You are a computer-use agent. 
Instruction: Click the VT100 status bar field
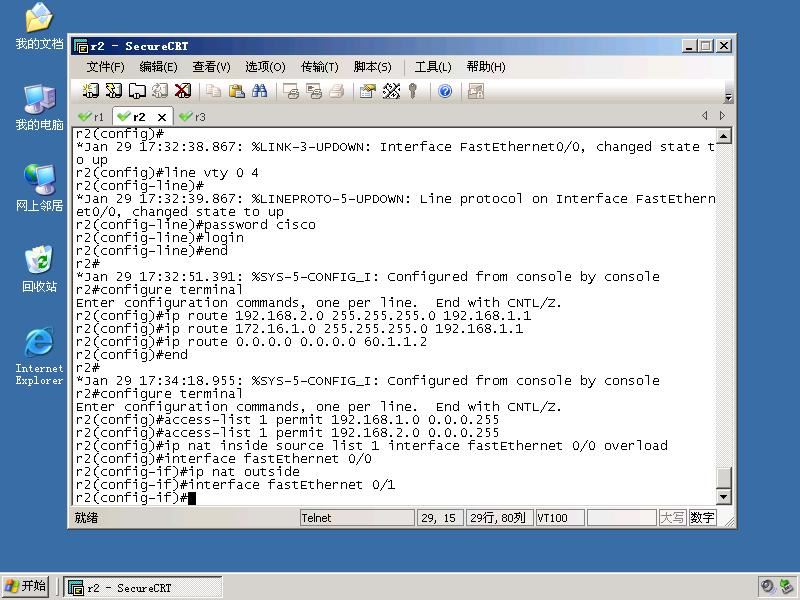click(559, 518)
